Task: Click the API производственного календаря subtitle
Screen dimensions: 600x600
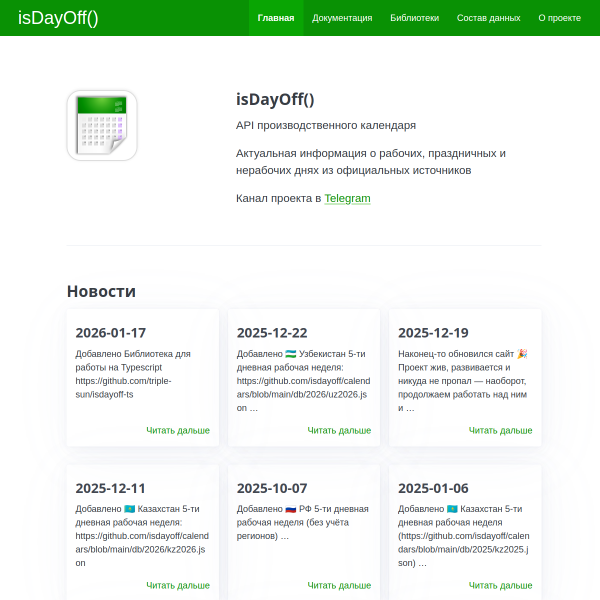Action: 326,125
